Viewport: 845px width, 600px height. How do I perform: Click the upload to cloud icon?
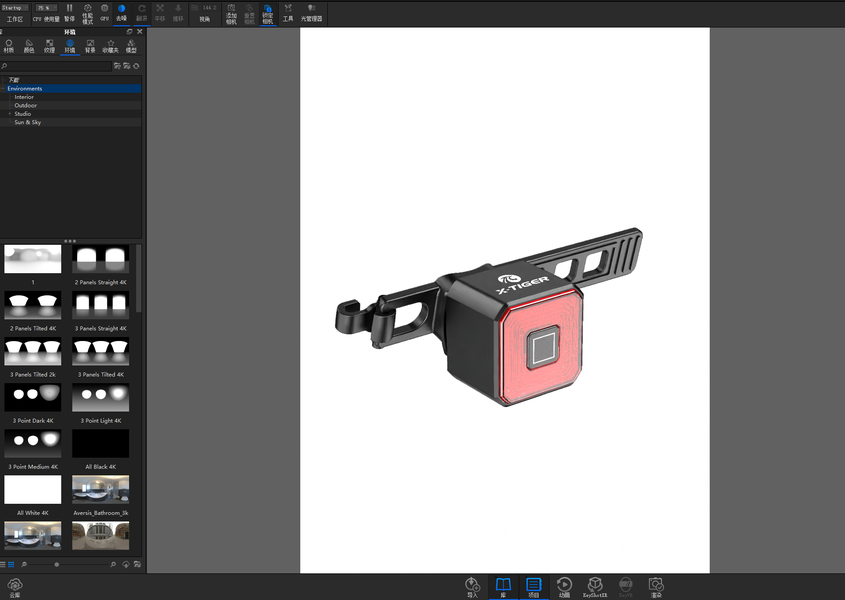[x=126, y=564]
